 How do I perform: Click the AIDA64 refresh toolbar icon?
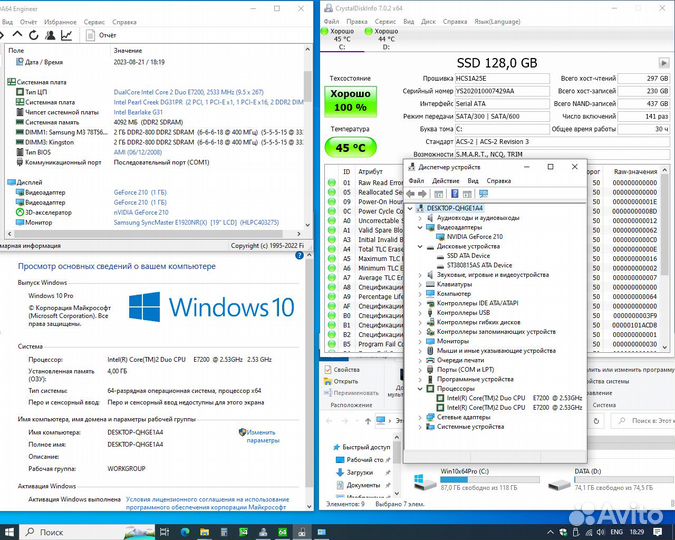(x=33, y=35)
